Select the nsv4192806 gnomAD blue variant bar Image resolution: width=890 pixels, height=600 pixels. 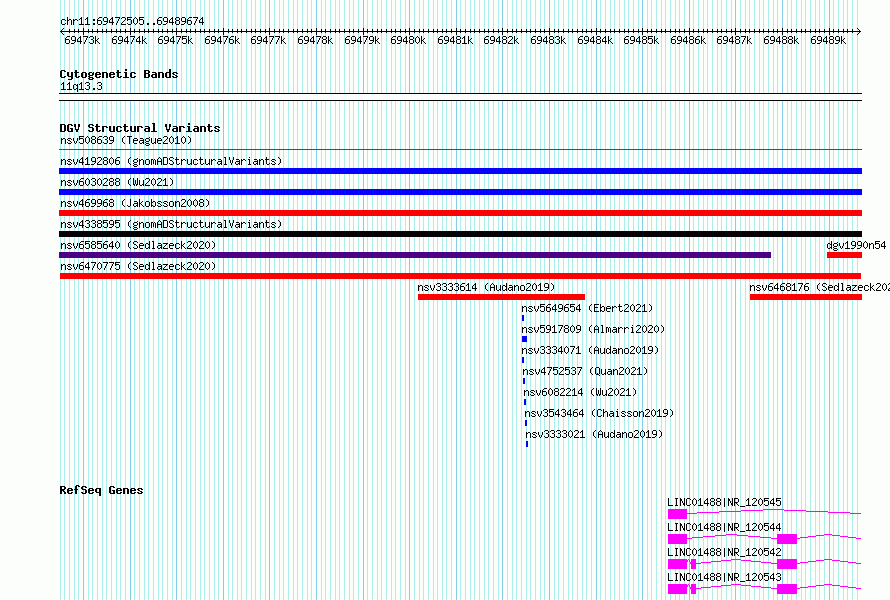coord(460,171)
